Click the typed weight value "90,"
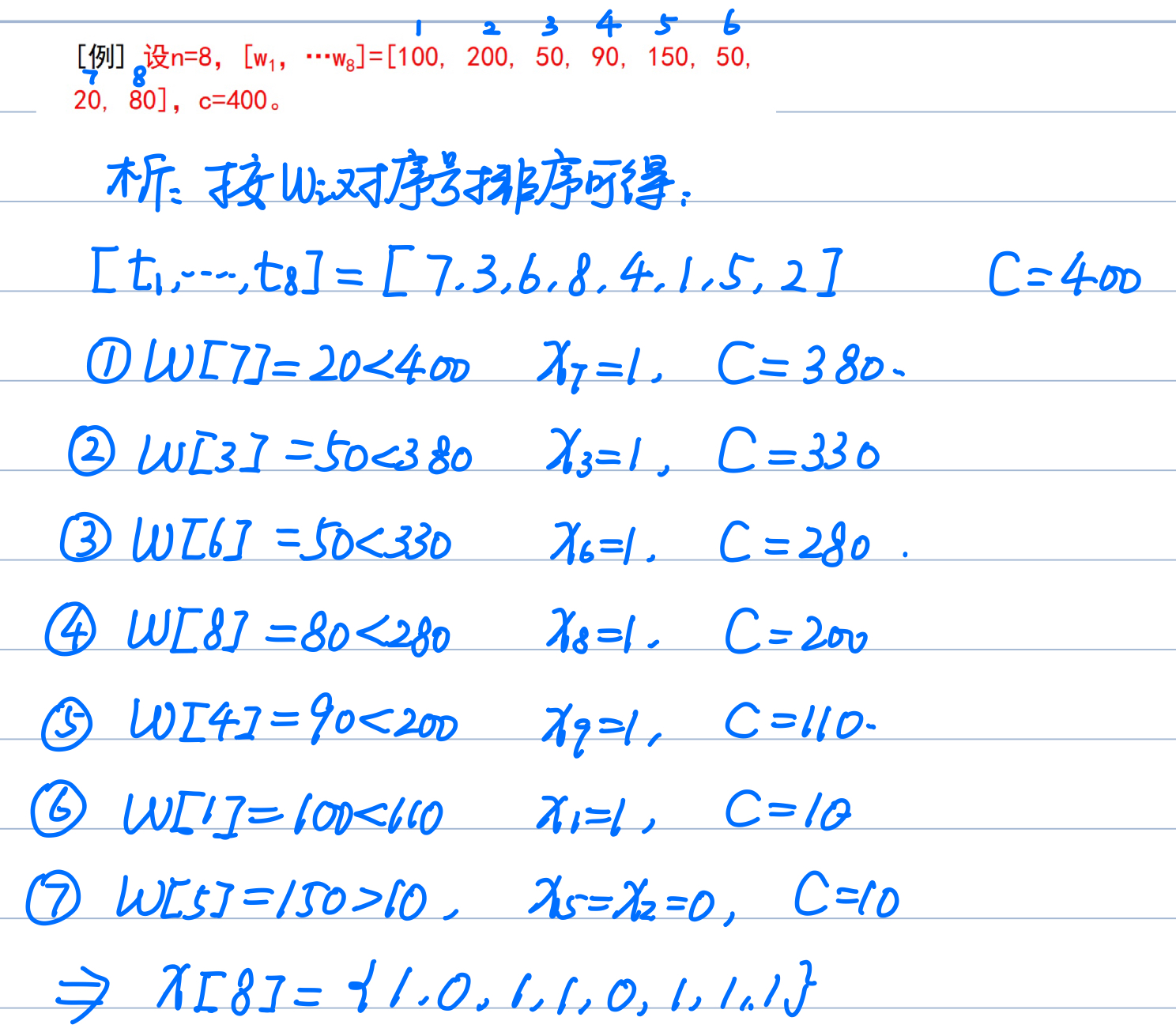1176x1036 pixels. (609, 57)
